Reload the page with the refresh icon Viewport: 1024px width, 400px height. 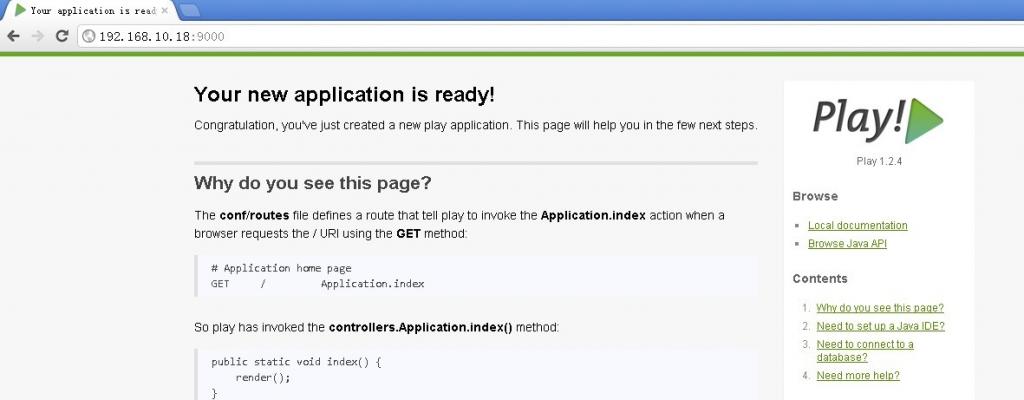62,36
